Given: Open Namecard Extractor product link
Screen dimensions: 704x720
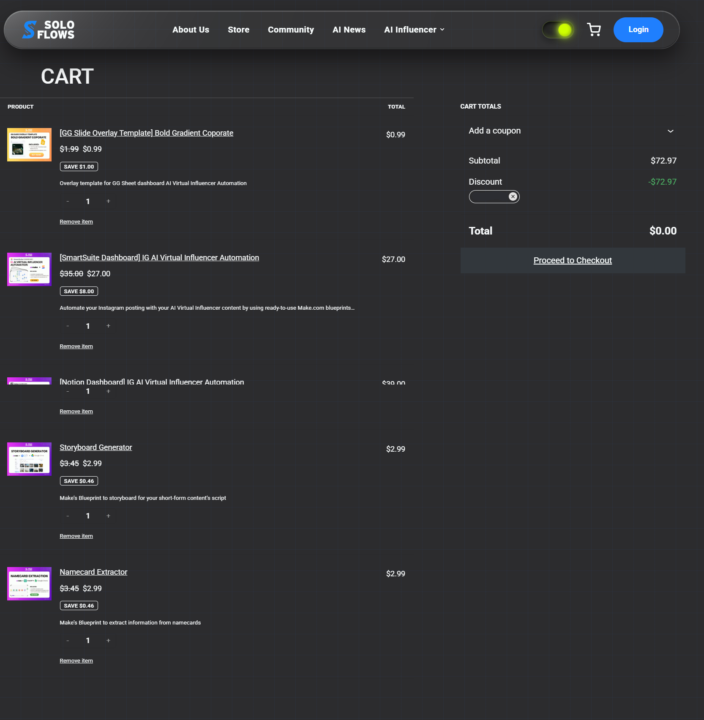Looking at the screenshot, I should 93,572.
